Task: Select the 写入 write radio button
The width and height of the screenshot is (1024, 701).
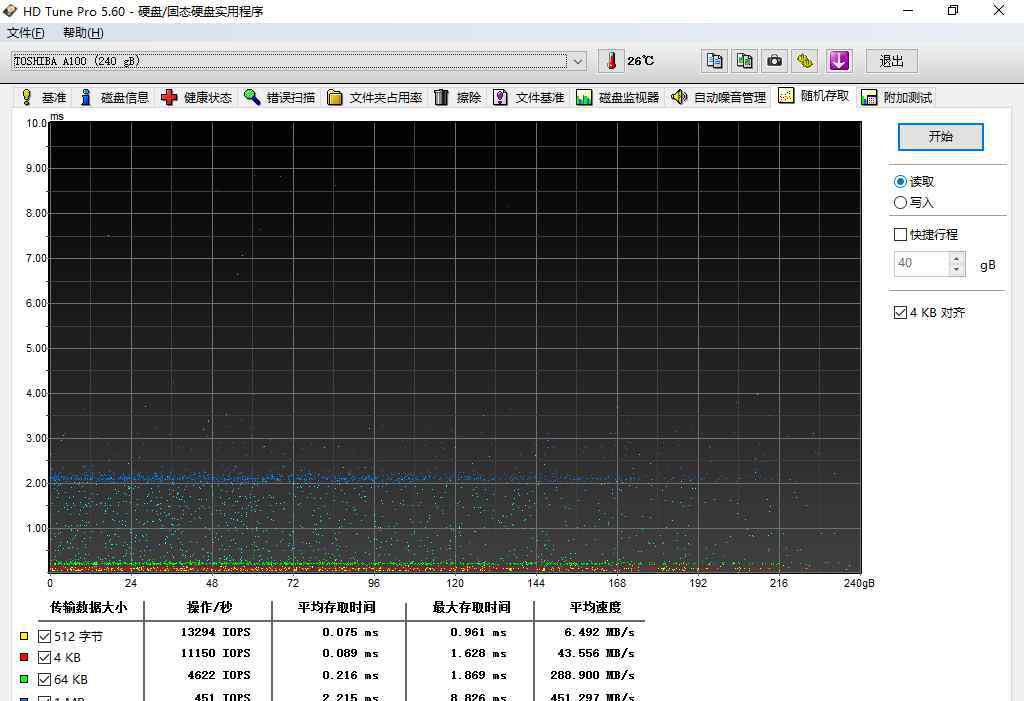Action: (900, 203)
